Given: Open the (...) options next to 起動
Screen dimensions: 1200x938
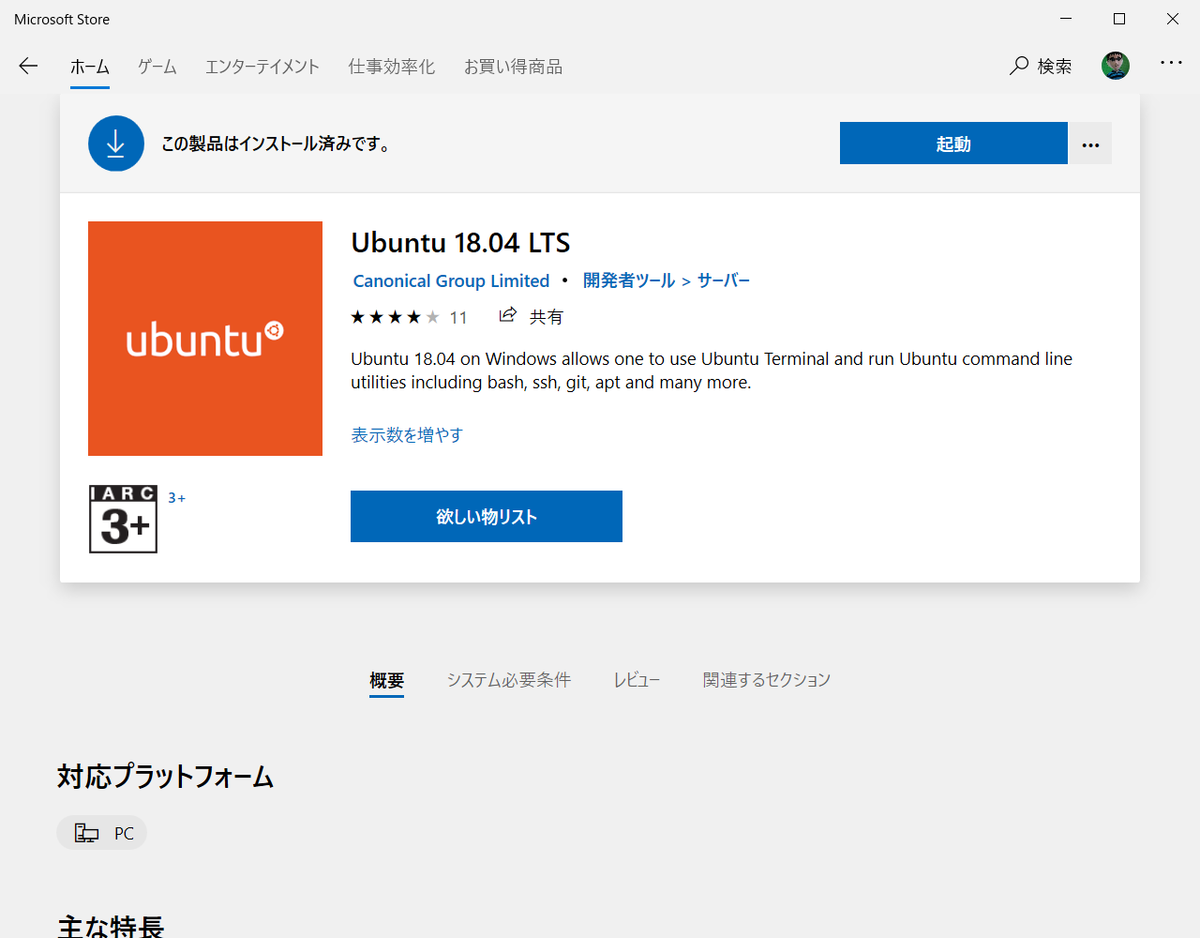Looking at the screenshot, I should tap(1090, 143).
